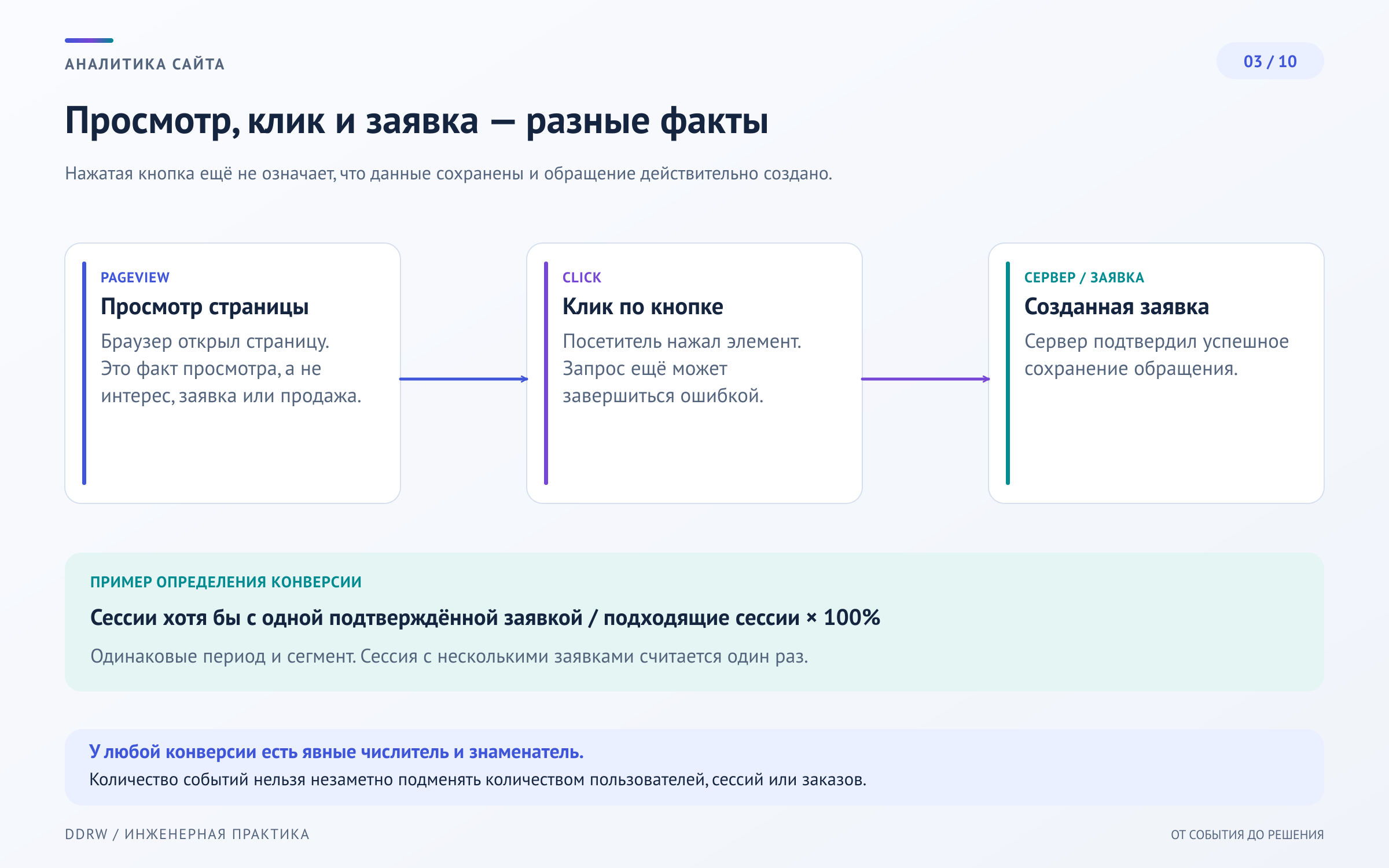Click footer 'DDRW / ИНЖЕНЕРНАЯ ПРАКТИКА'
This screenshot has width=1389, height=868.
(187, 834)
